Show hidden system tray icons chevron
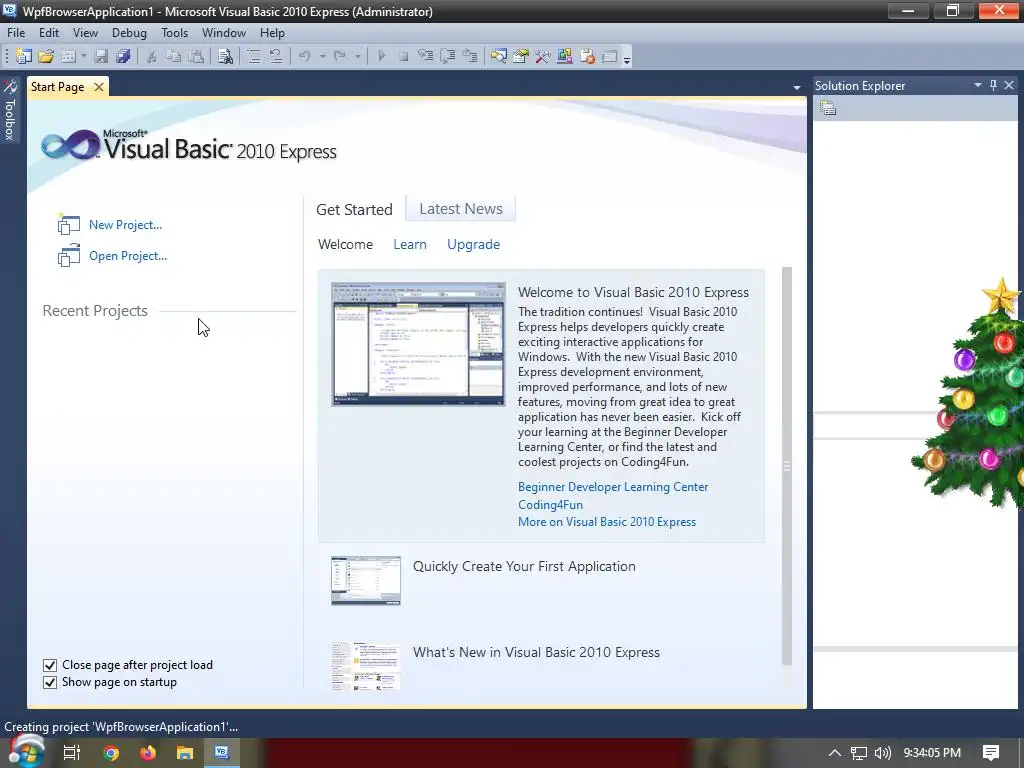 835,753
